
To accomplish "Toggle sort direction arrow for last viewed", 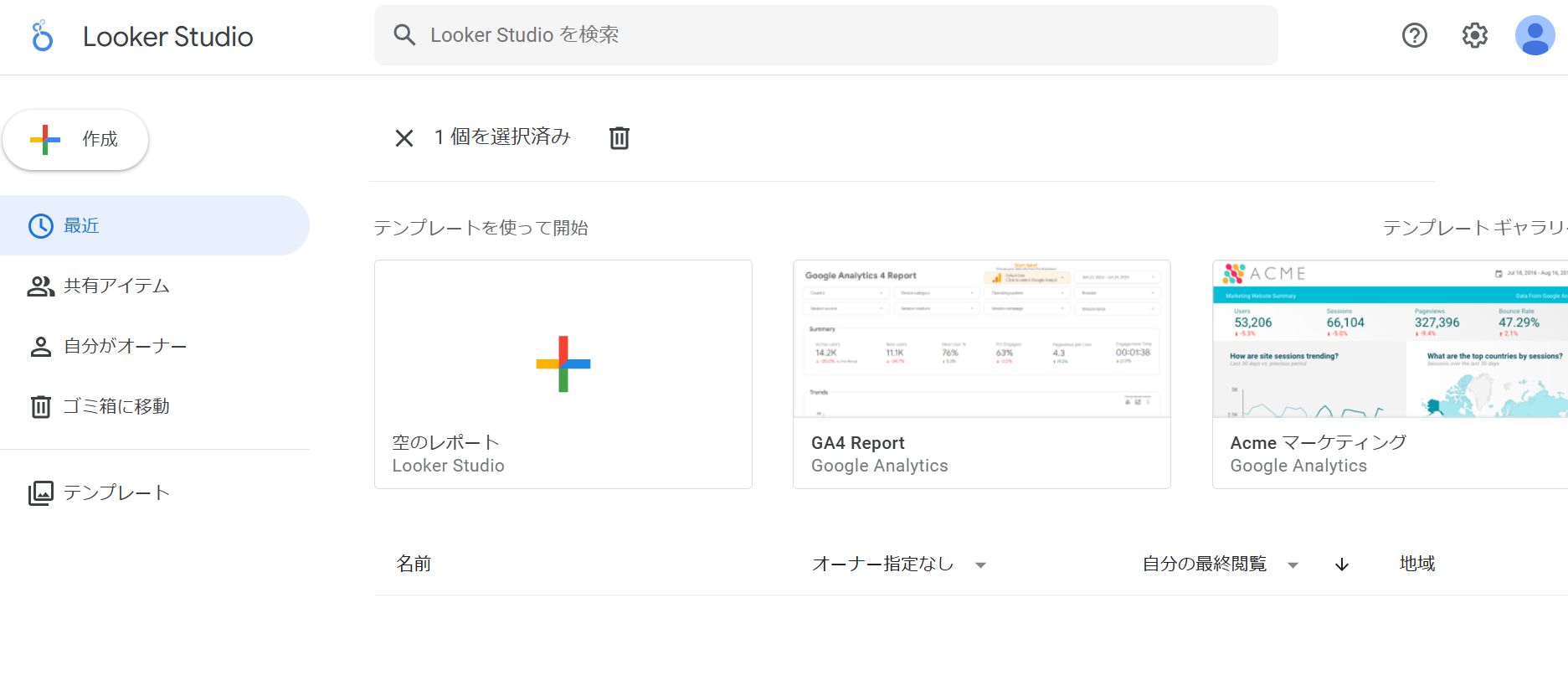I will pyautogui.click(x=1342, y=565).
